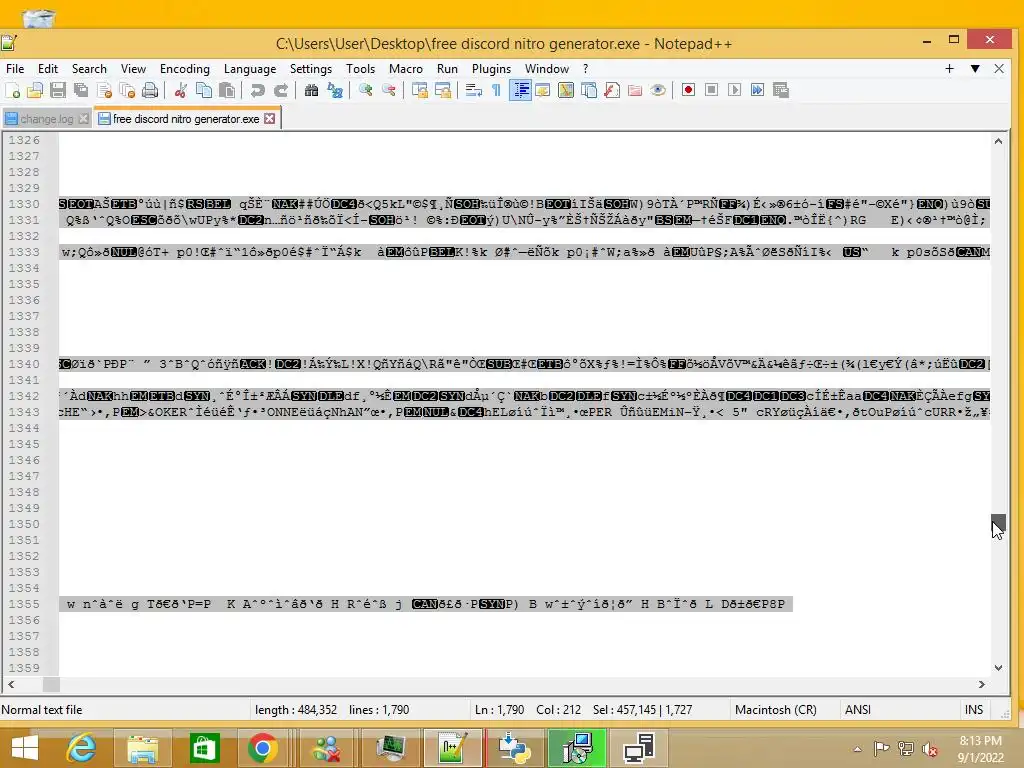
Task: Click the vertical scrollbar down arrow
Action: [999, 667]
